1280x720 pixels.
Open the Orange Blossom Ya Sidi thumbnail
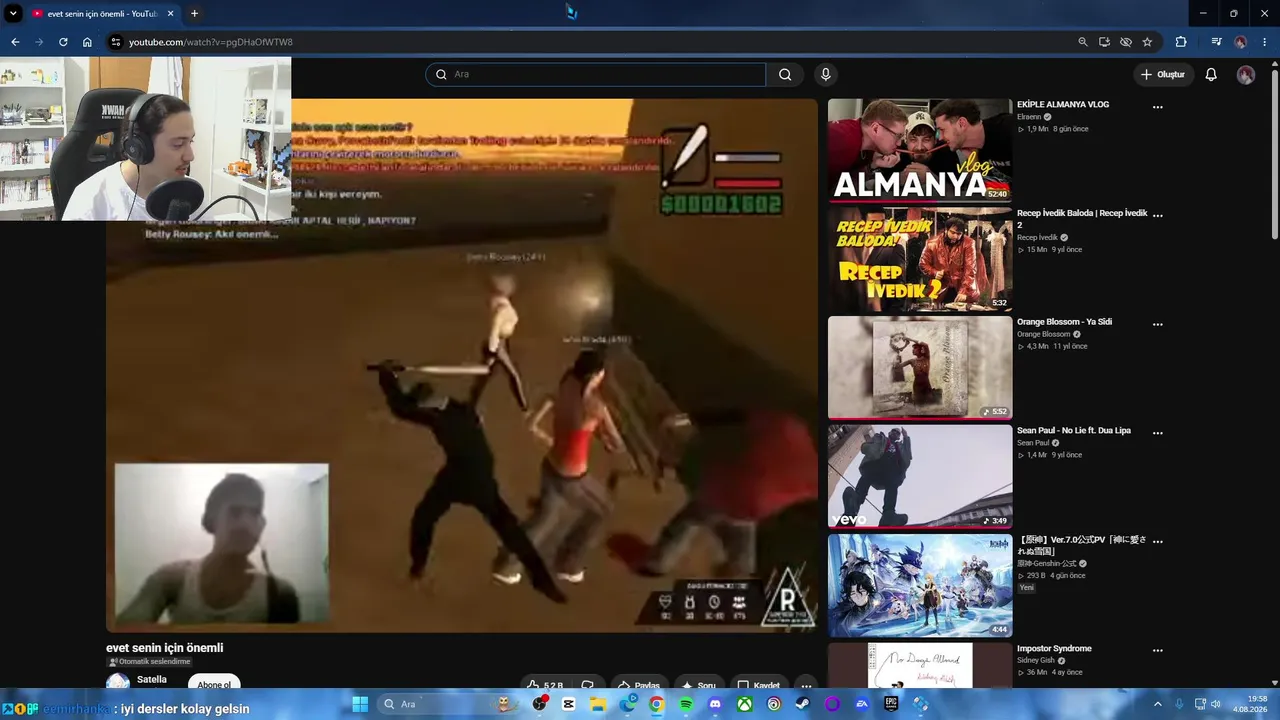tap(920, 367)
